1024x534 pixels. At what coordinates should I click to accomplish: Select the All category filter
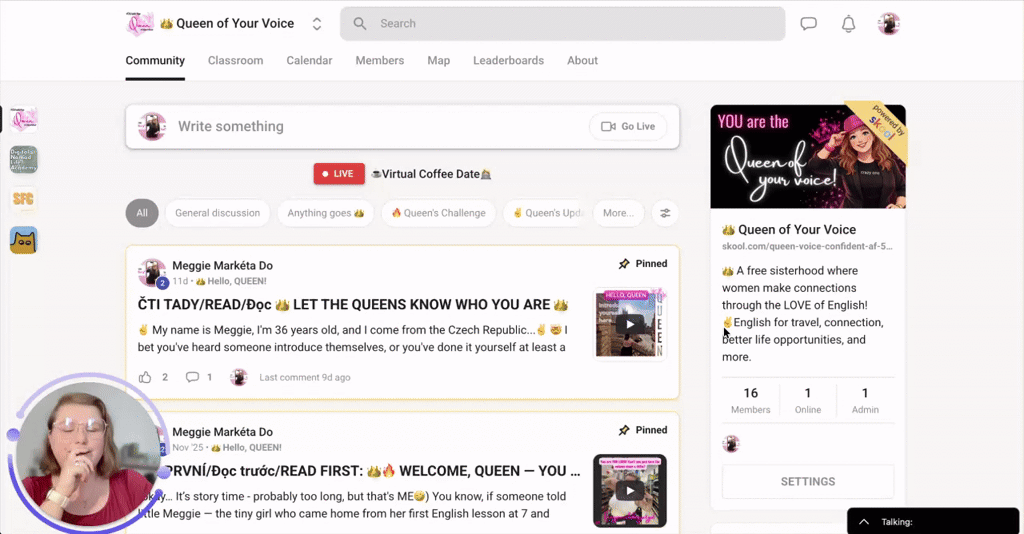142,213
